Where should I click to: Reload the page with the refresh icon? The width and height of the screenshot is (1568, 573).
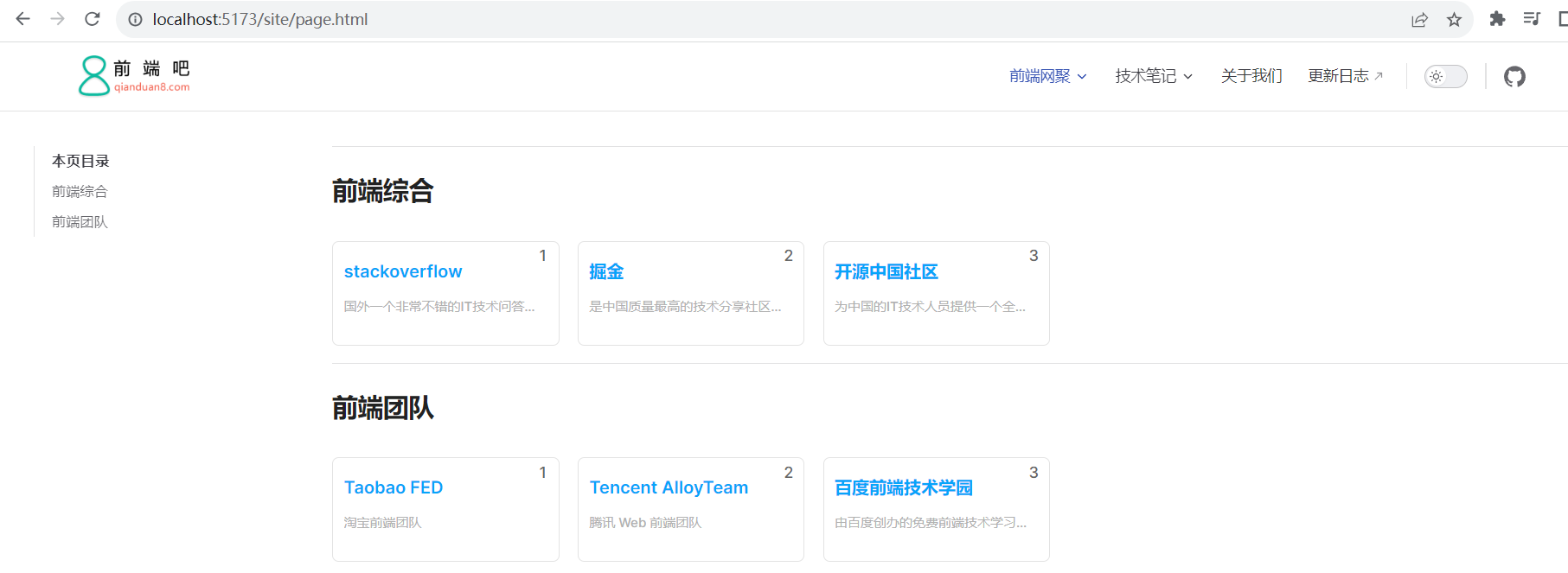(x=93, y=19)
